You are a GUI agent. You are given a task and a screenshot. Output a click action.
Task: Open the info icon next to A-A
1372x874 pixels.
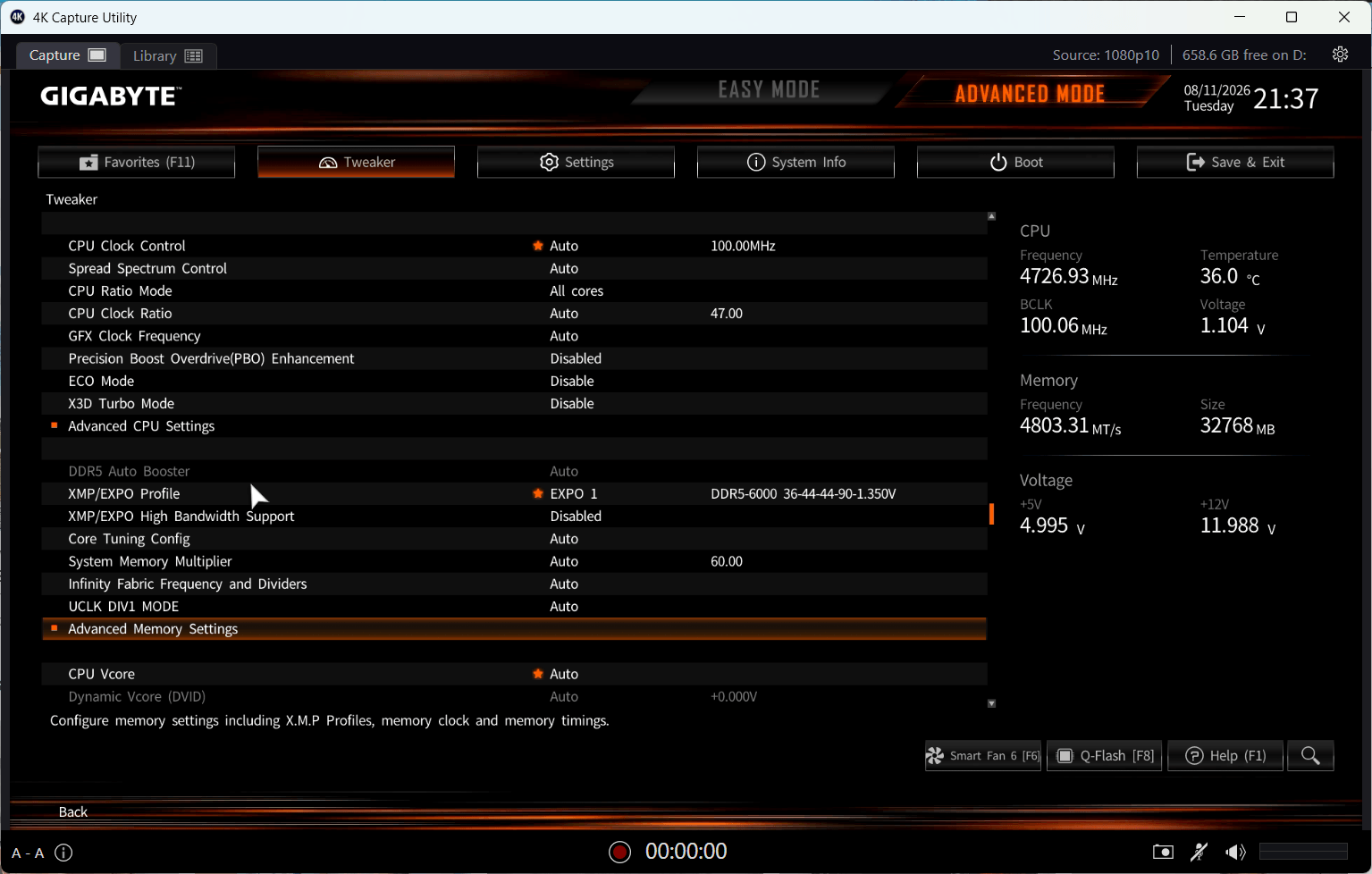(63, 853)
